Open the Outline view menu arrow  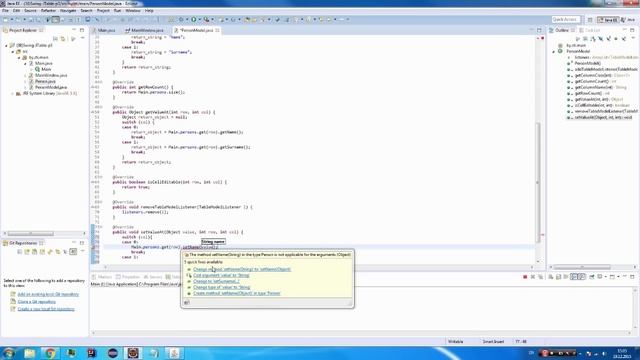point(633,39)
